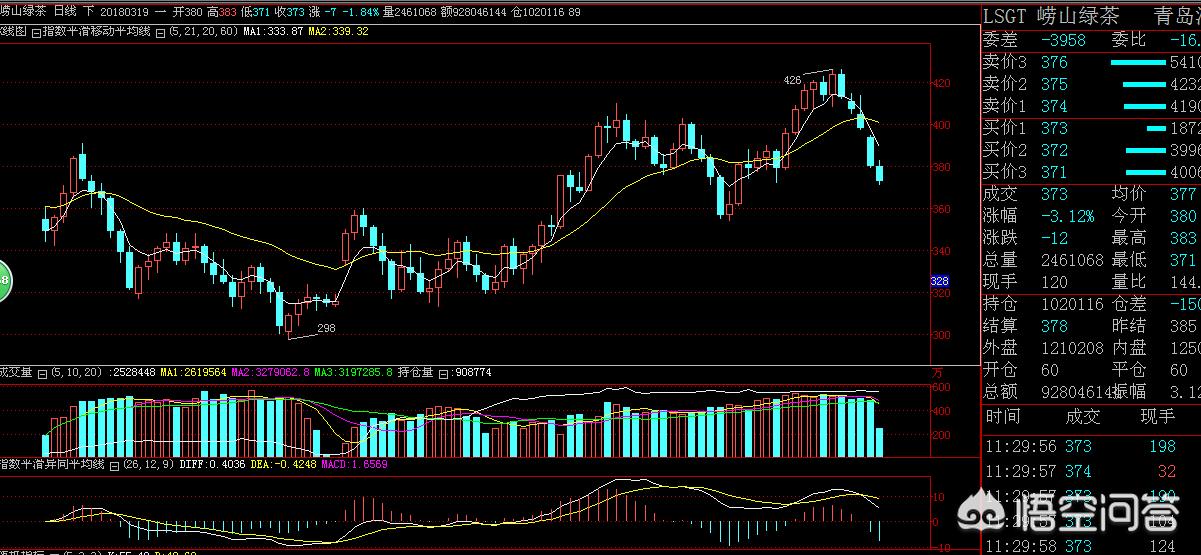Select the cyan volume bar beside 卖价3
Screen dimensions: 1201x555
pos(1138,62)
